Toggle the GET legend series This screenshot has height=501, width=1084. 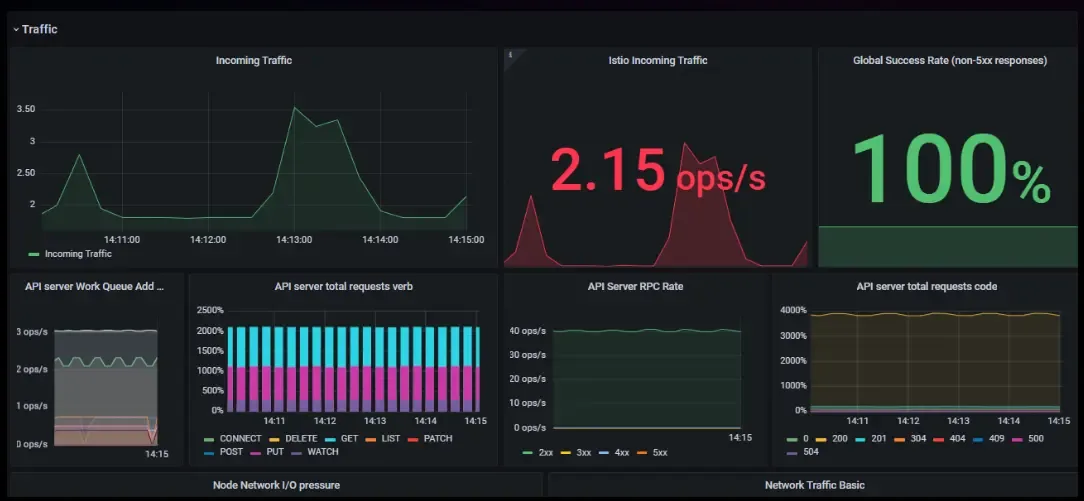(342, 439)
